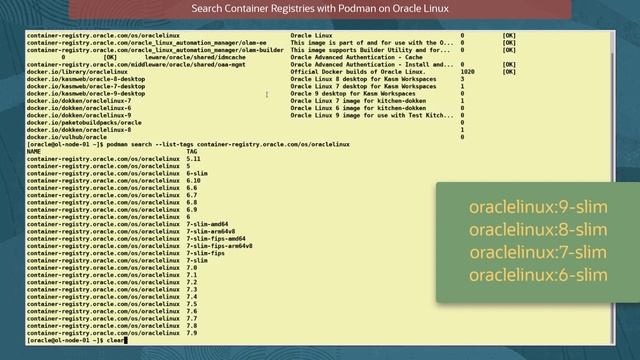Click "oraclelinux:8-slim" in the green overlay
Viewport: 640px width, 360px height.
[538, 230]
